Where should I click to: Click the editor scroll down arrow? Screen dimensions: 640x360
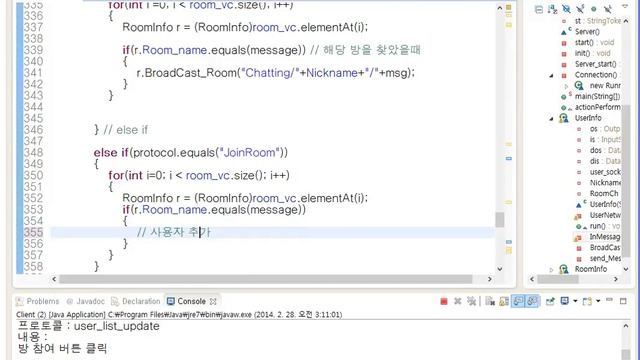tap(500, 269)
